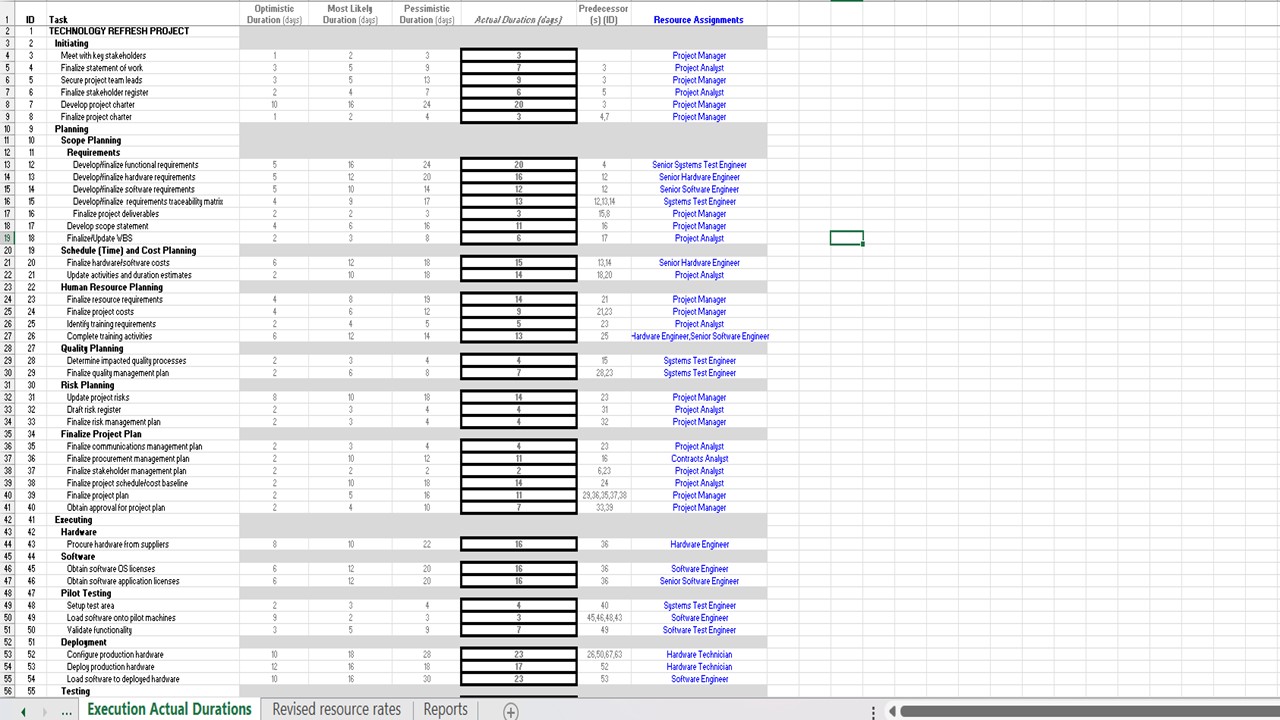Select the Pilot Testing heading cell

(x=86, y=593)
